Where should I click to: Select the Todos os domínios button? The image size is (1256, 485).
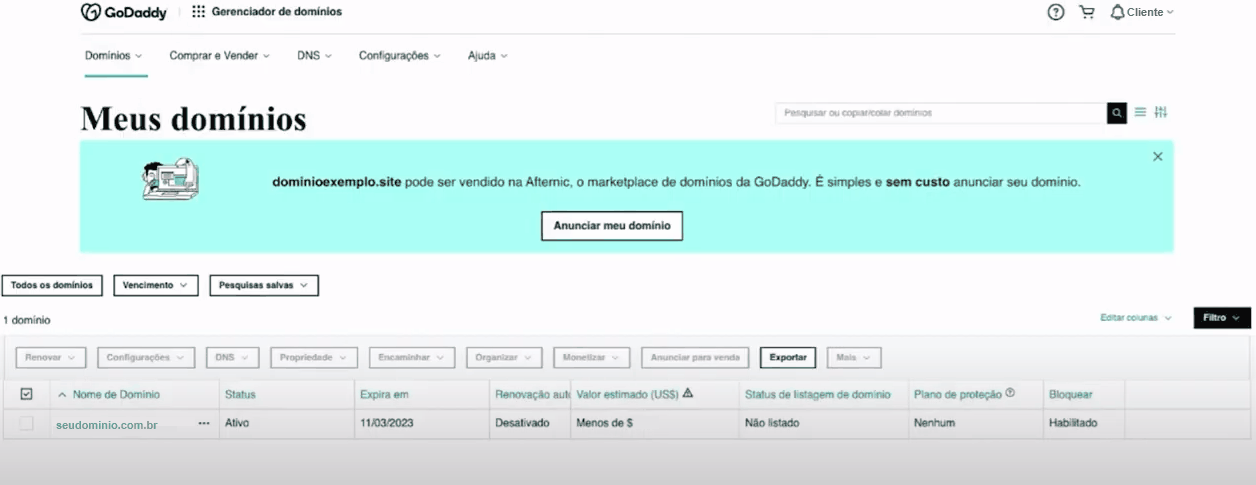tap(52, 285)
